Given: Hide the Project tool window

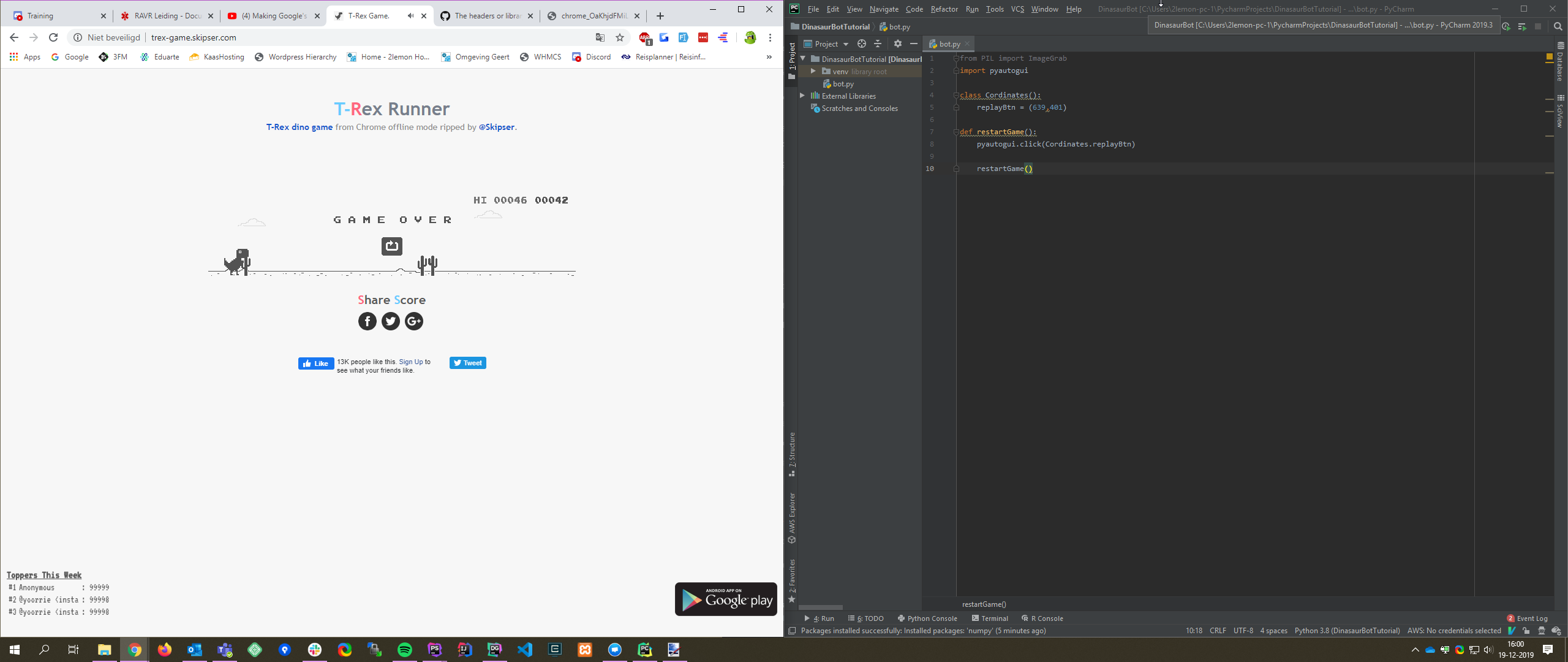Looking at the screenshot, I should pyautogui.click(x=914, y=44).
